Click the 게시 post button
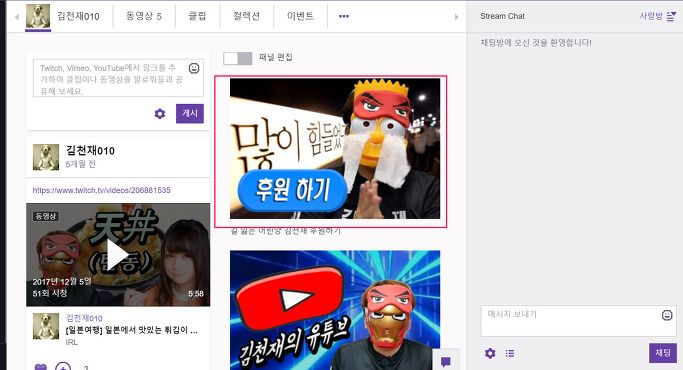The width and height of the screenshot is (683, 370). pyautogui.click(x=190, y=113)
